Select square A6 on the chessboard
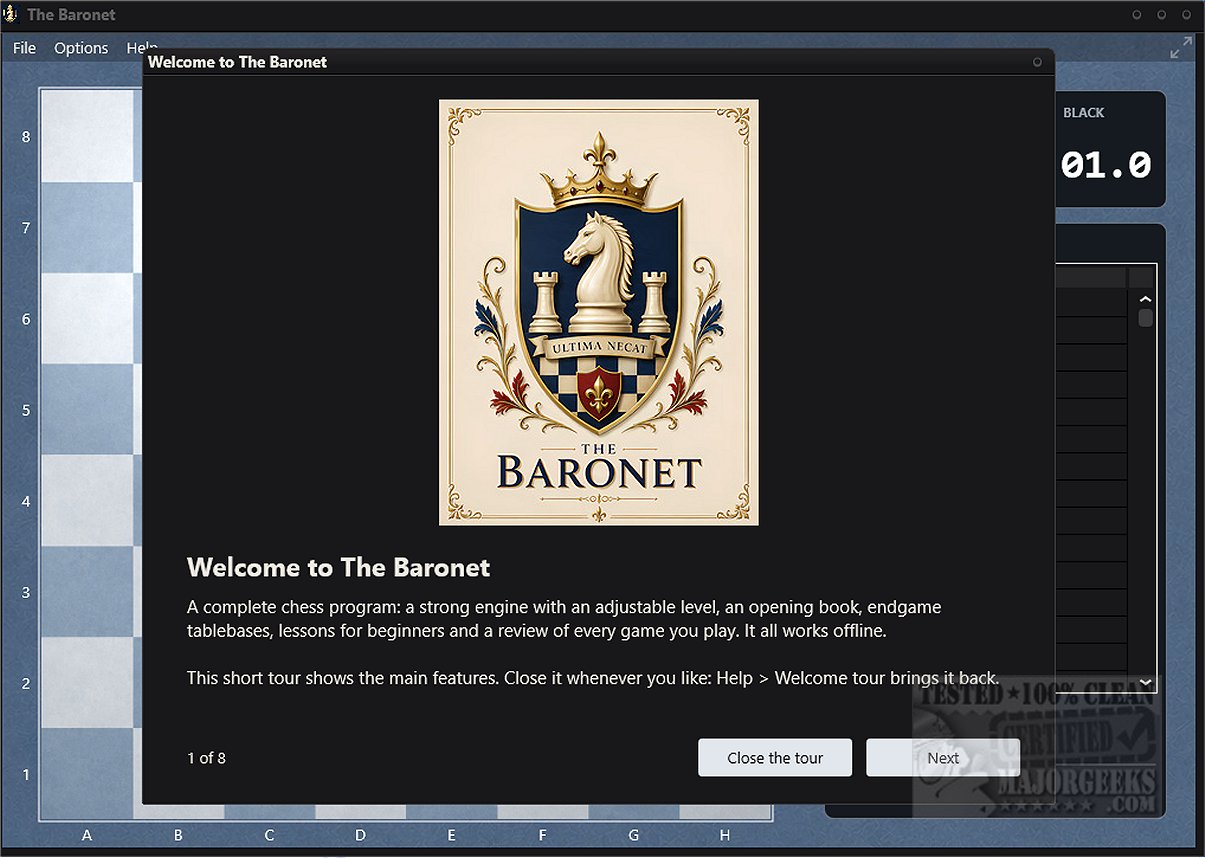1205x858 pixels. [x=87, y=318]
